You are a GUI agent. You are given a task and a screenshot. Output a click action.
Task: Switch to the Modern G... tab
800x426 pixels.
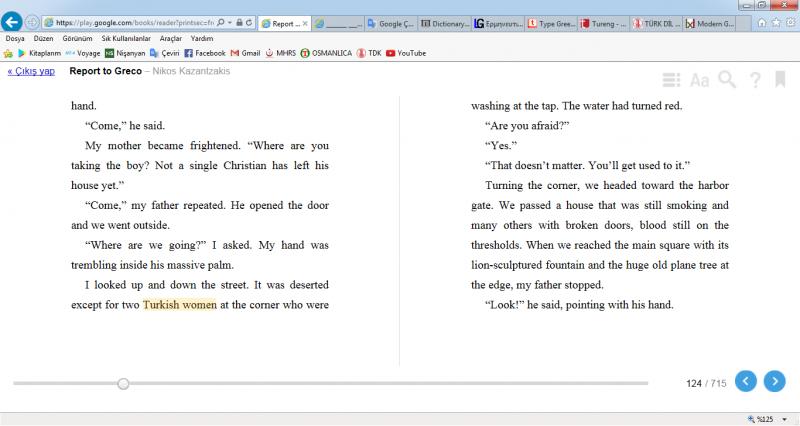pyautogui.click(x=710, y=23)
